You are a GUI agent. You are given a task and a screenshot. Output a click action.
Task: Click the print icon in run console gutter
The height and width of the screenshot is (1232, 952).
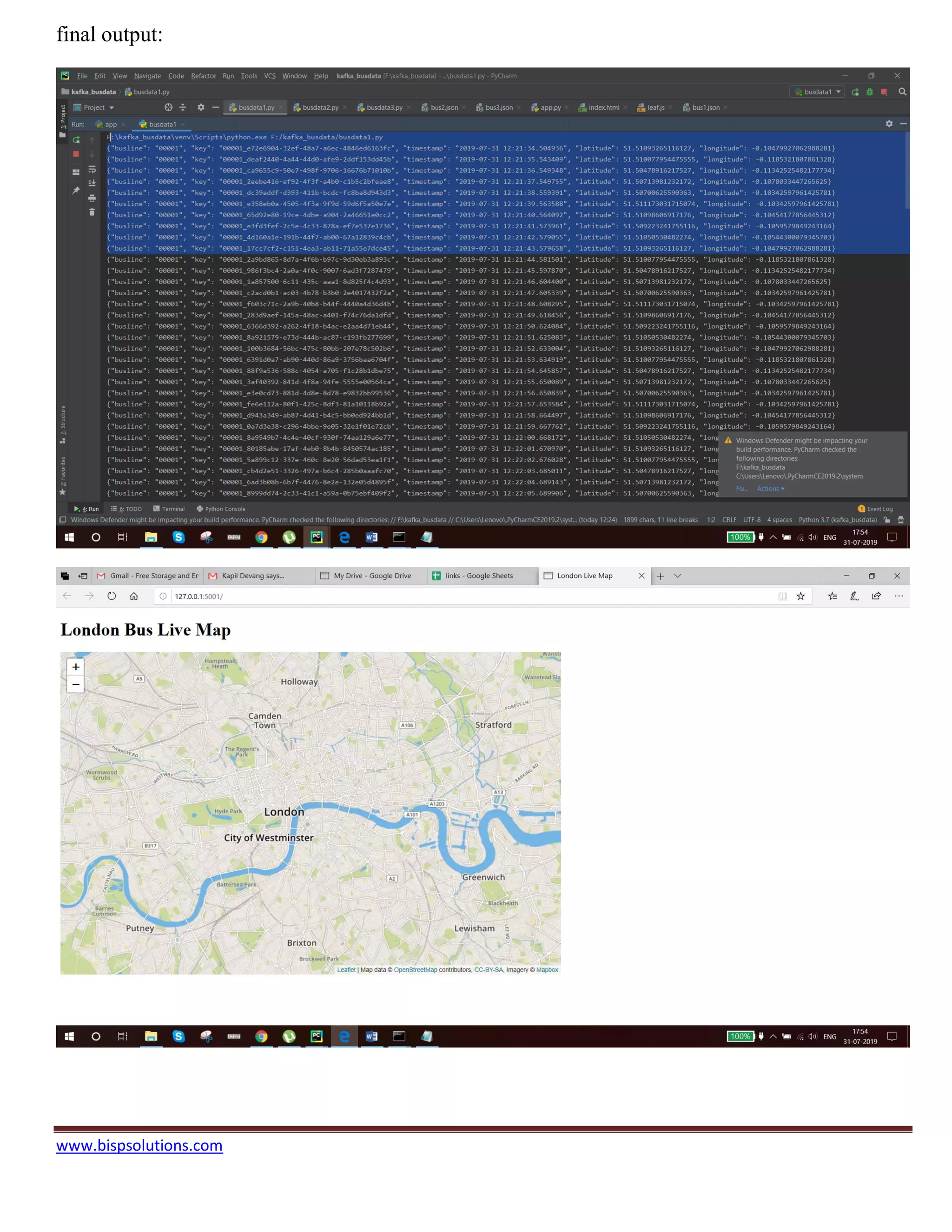pos(92,198)
